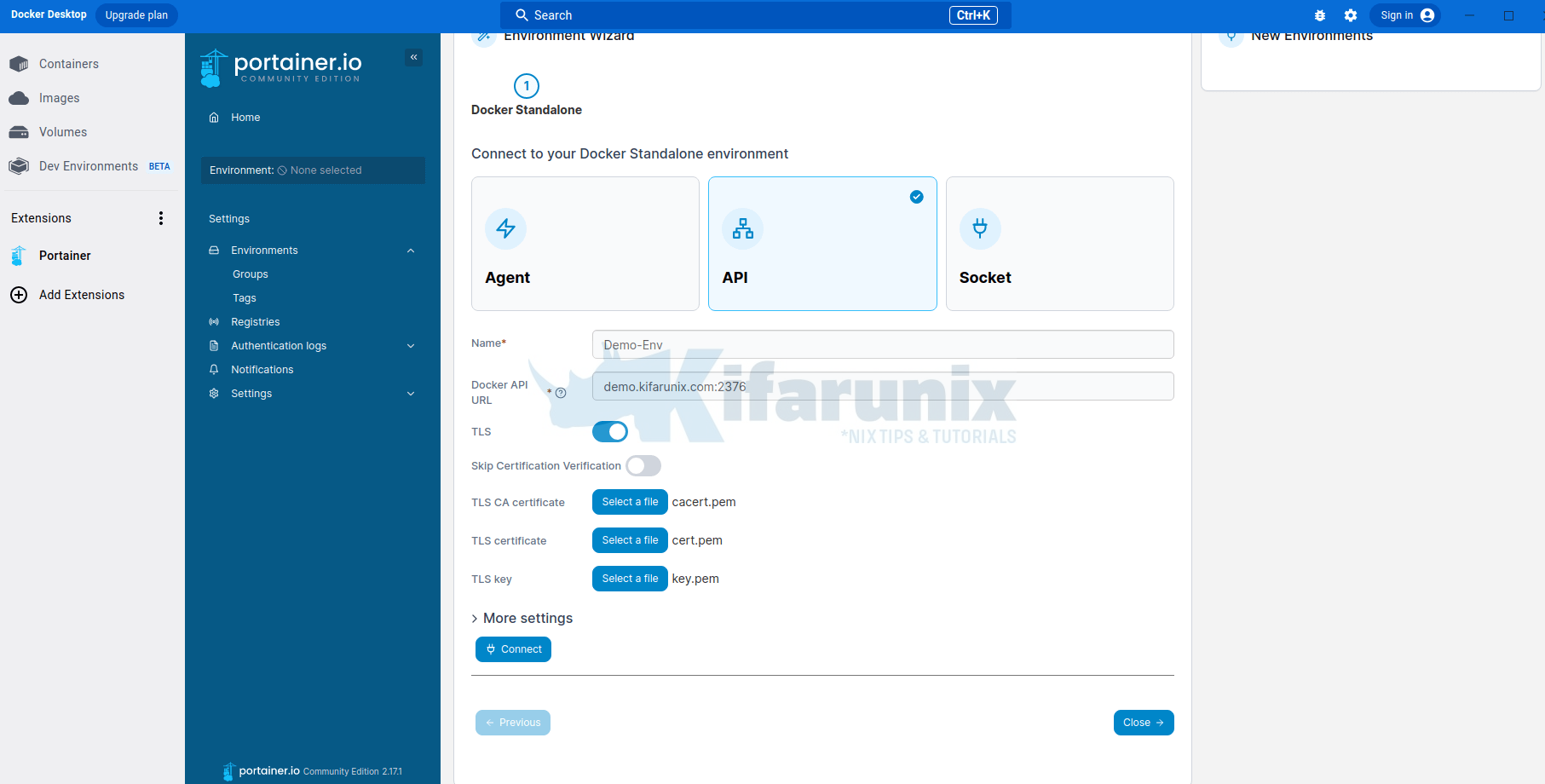The width and height of the screenshot is (1545, 784).
Task: Click the Connect button
Action: tap(513, 649)
